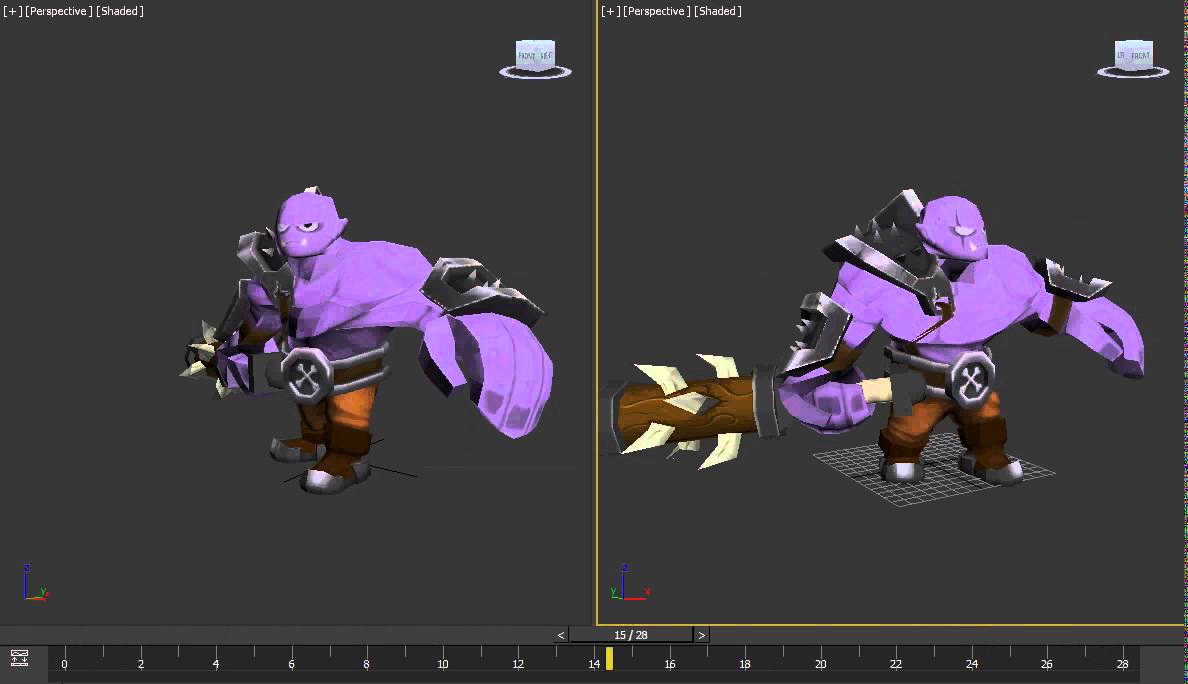Click the compass ring under right viewport's ViewCube

pos(1133,73)
